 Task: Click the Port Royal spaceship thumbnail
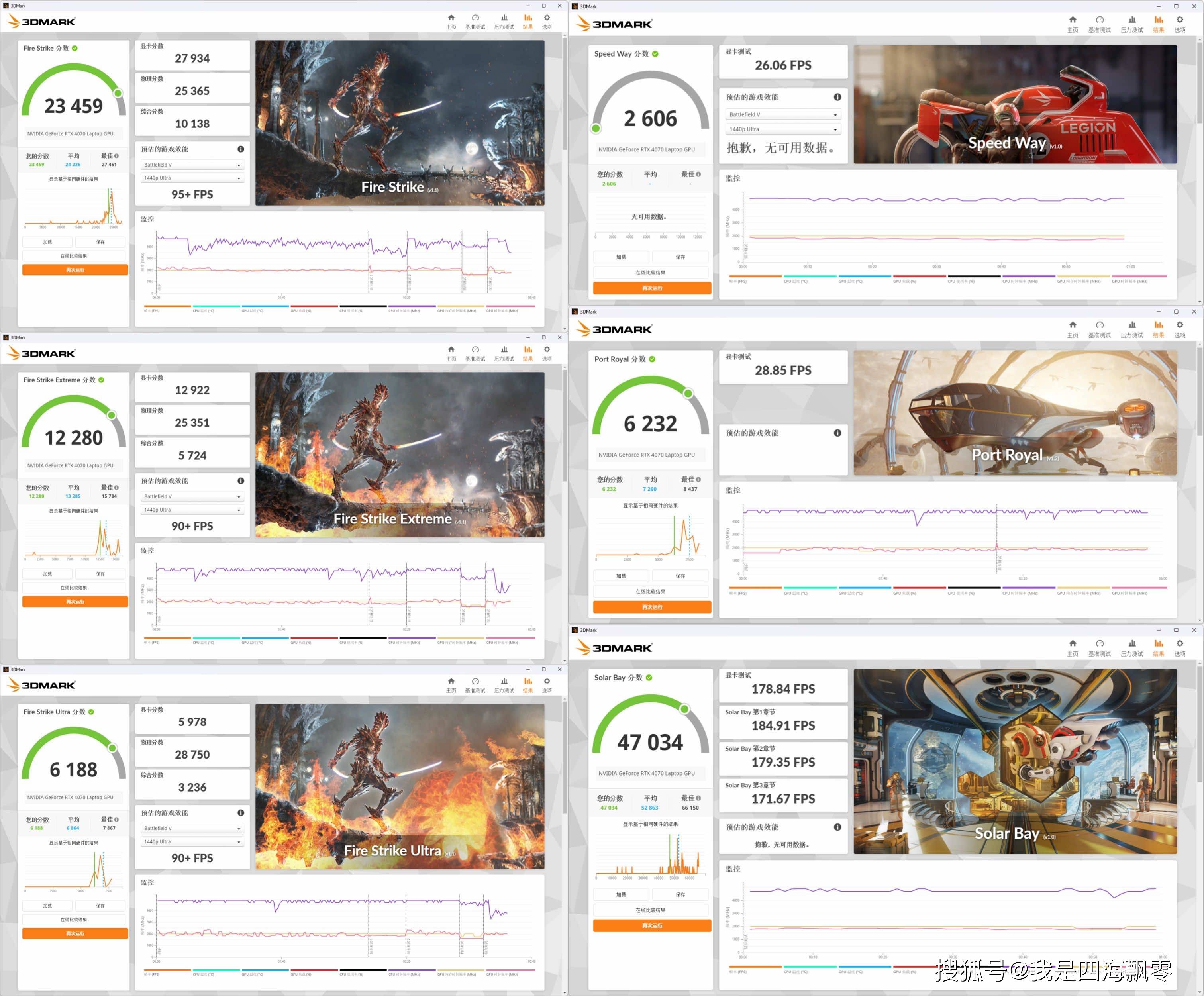point(1015,413)
